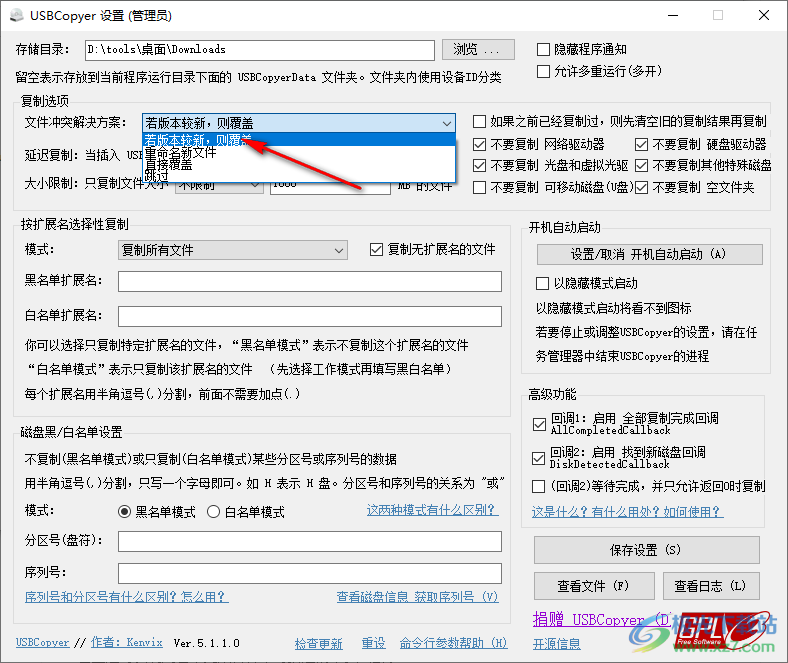
Task: Click the Browse (浏览) button for storage directory
Action: click(x=478, y=49)
